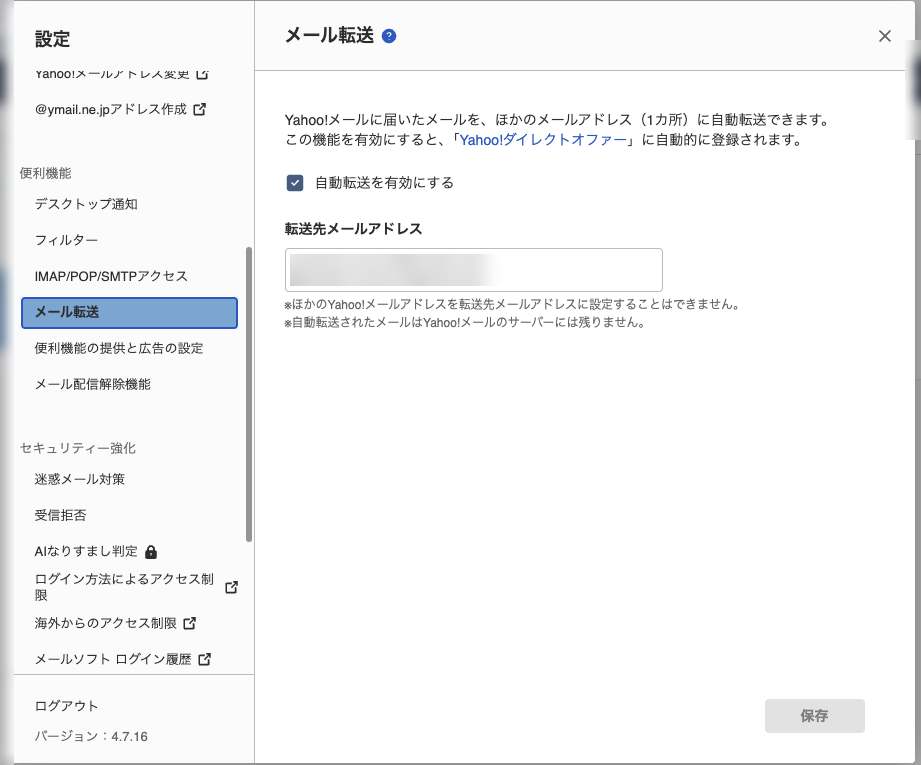The width and height of the screenshot is (921, 765).
Task: Uncheck the 自動転送を有効にする checkbox
Action: click(x=295, y=183)
